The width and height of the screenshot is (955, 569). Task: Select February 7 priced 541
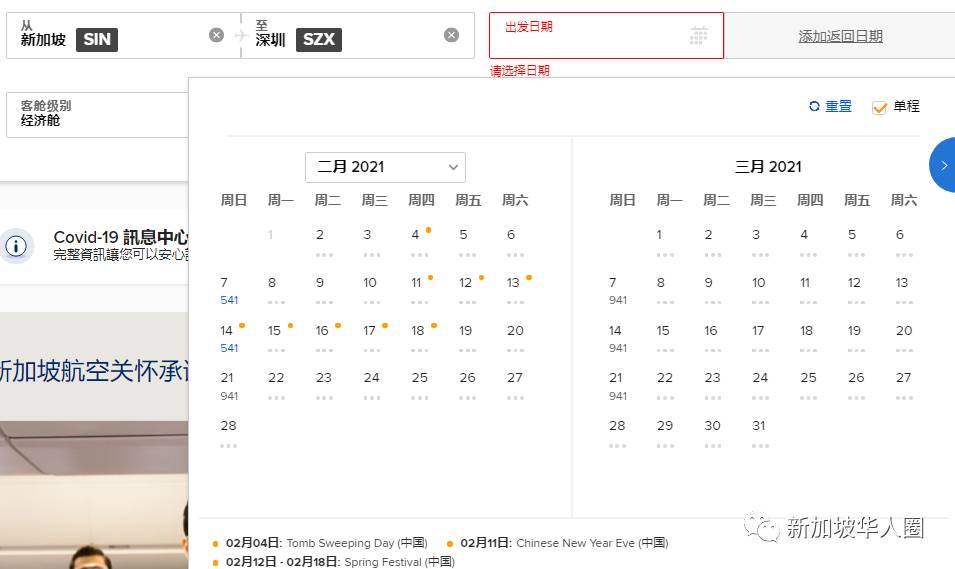click(229, 291)
